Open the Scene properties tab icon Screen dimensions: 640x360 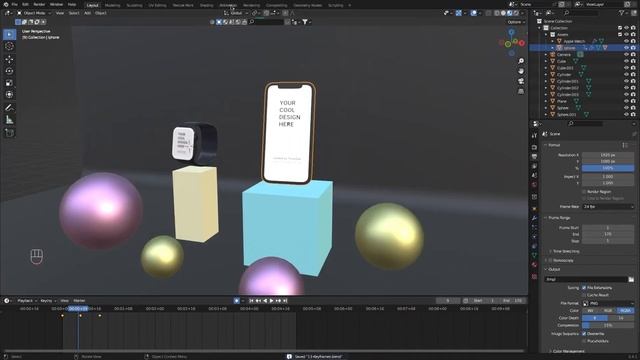click(x=534, y=176)
